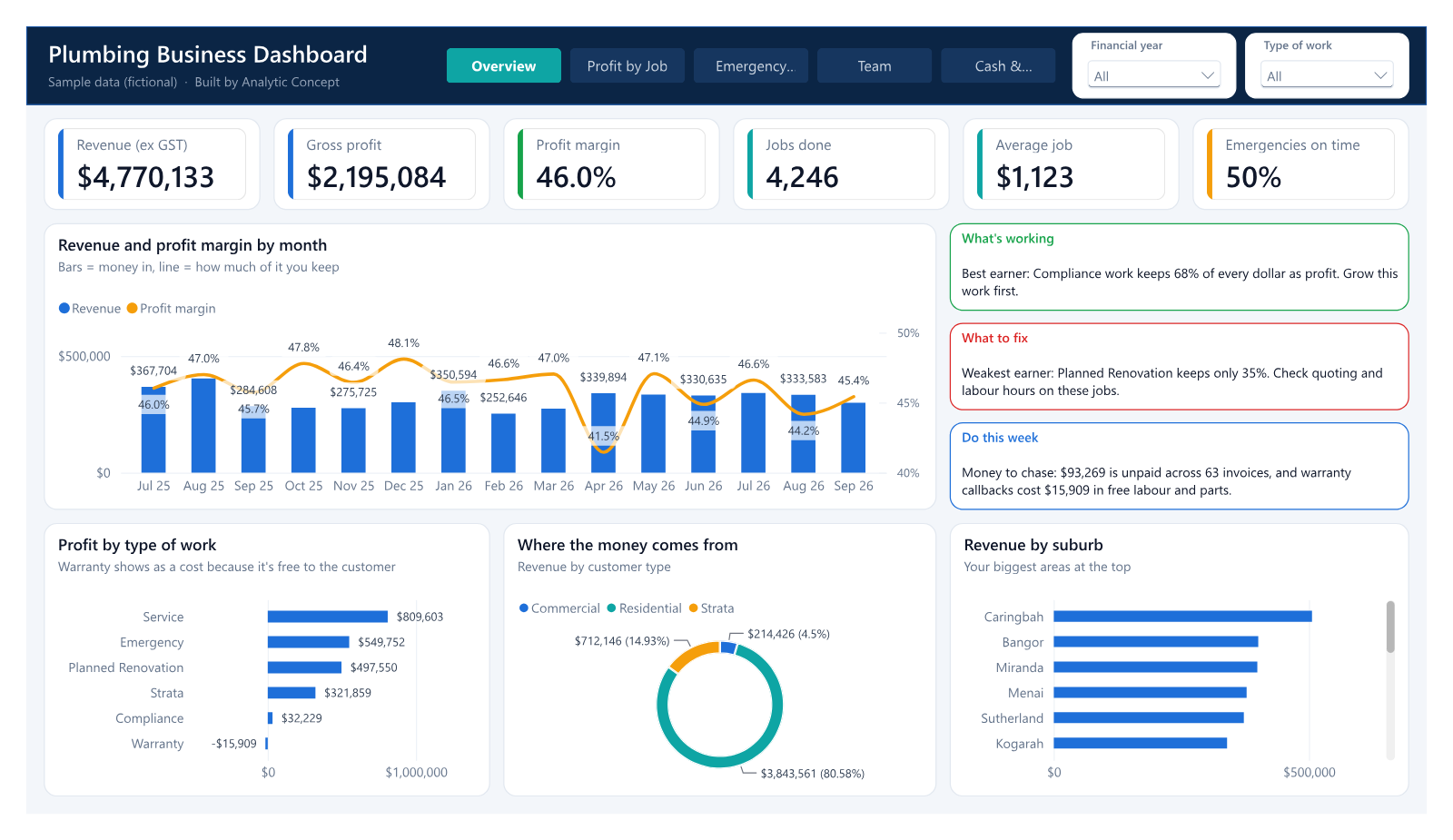Click the Service bar in the profit chart
This screenshot has height=840, width=1453.
pos(328,617)
